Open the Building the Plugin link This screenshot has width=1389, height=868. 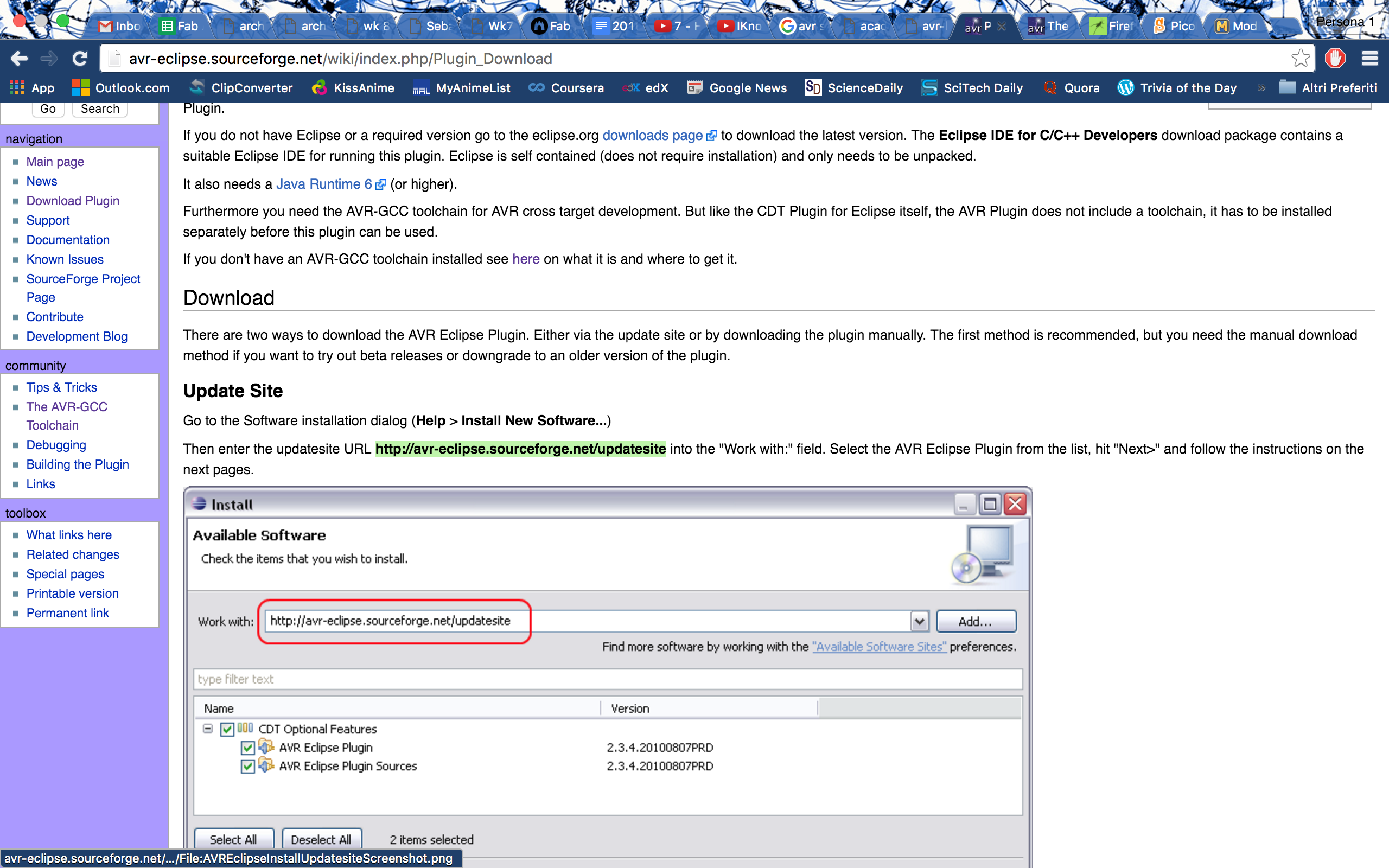coord(78,464)
